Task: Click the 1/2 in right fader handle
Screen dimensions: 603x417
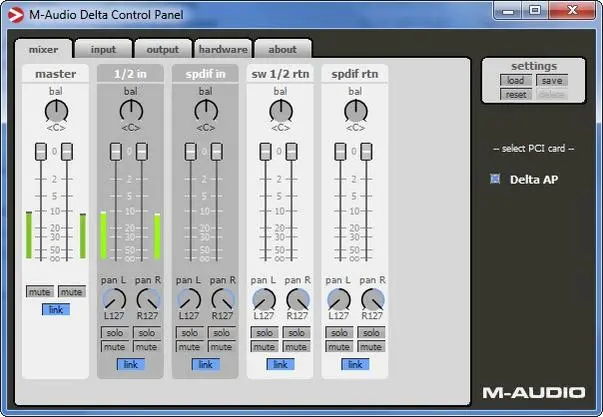Action: 142,152
